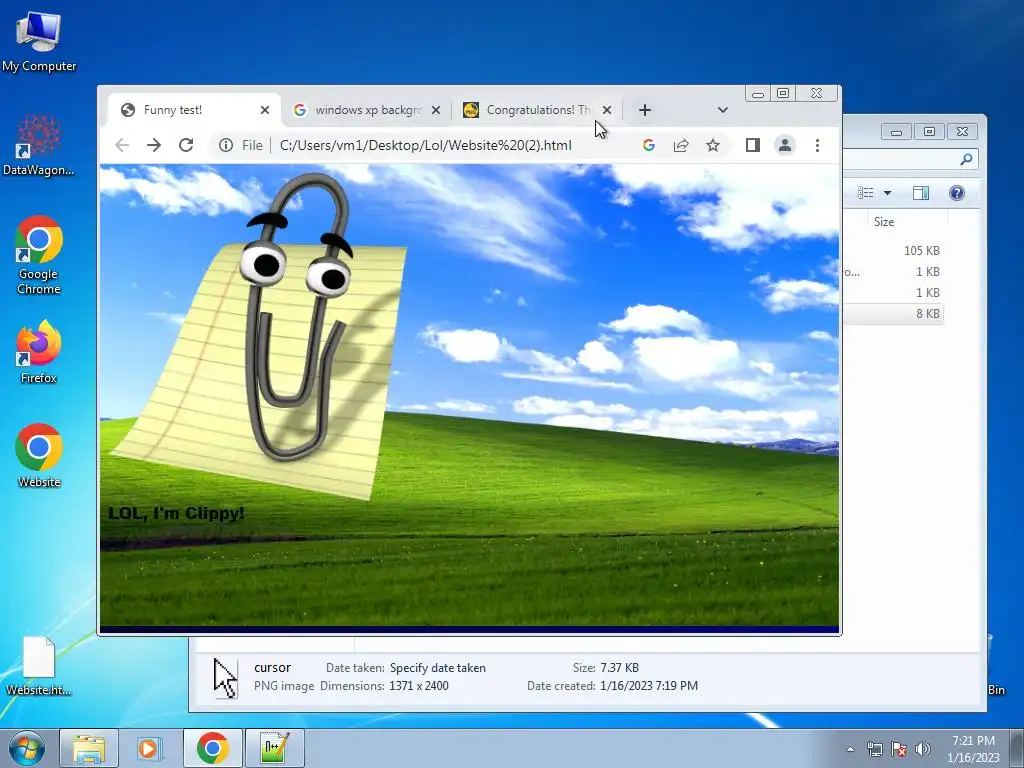Click "Specify date taken" field

[x=438, y=668]
